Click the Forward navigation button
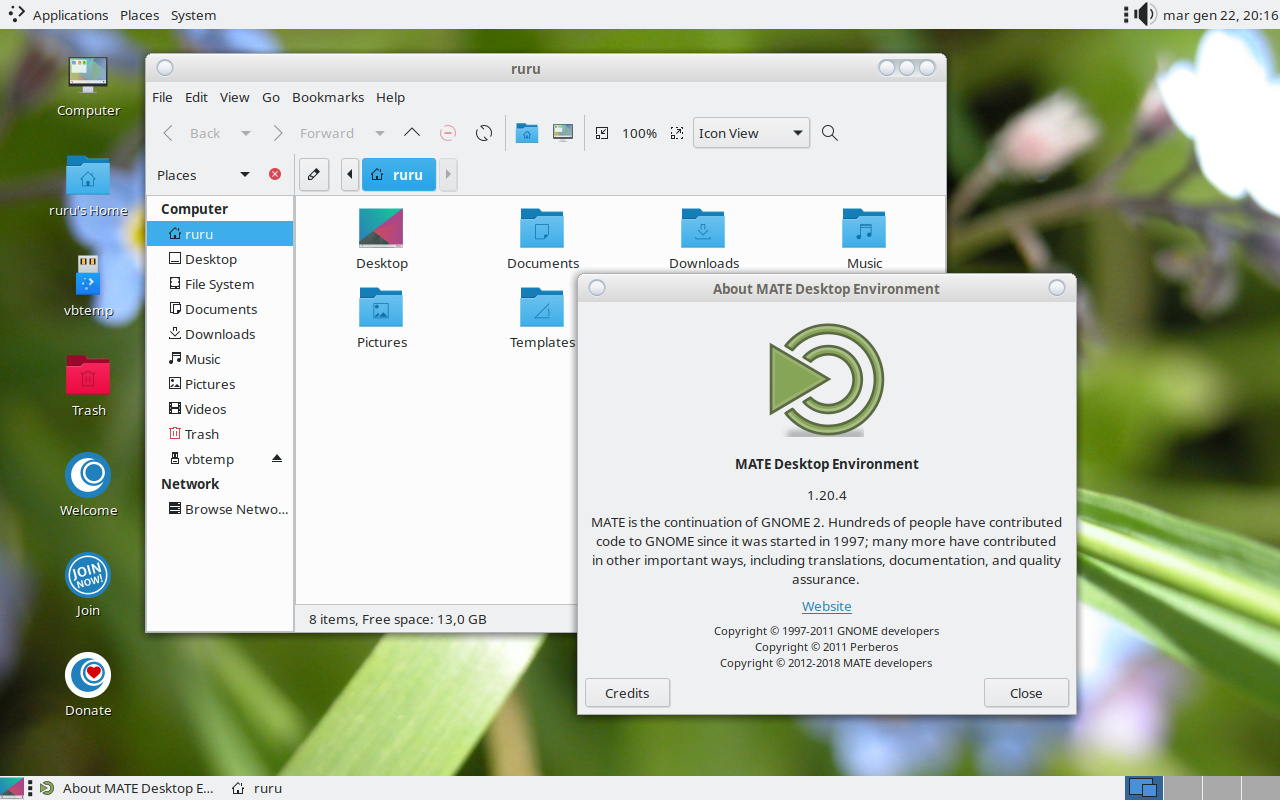 [x=313, y=133]
